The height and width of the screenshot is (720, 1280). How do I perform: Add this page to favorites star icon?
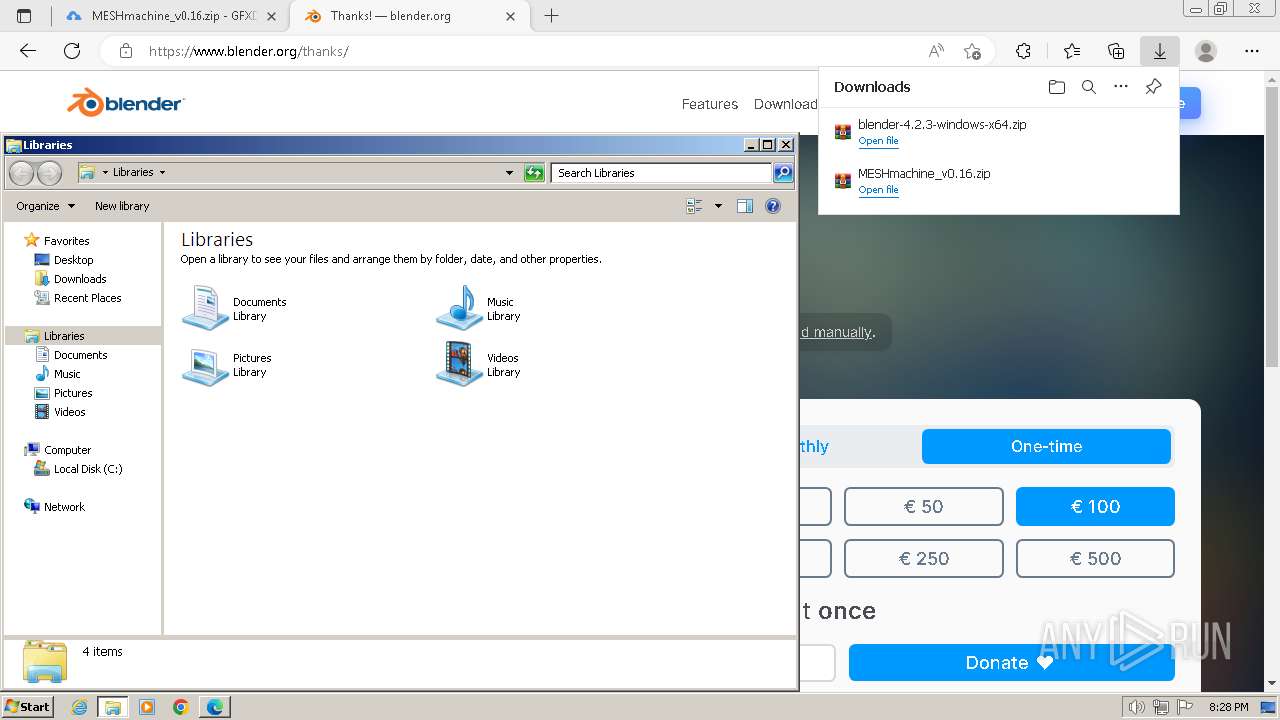[972, 51]
